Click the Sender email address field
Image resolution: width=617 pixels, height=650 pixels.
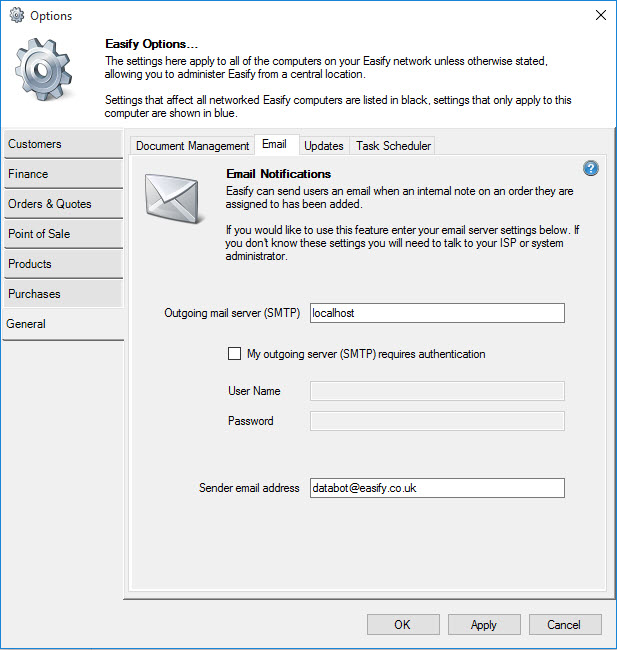click(437, 488)
